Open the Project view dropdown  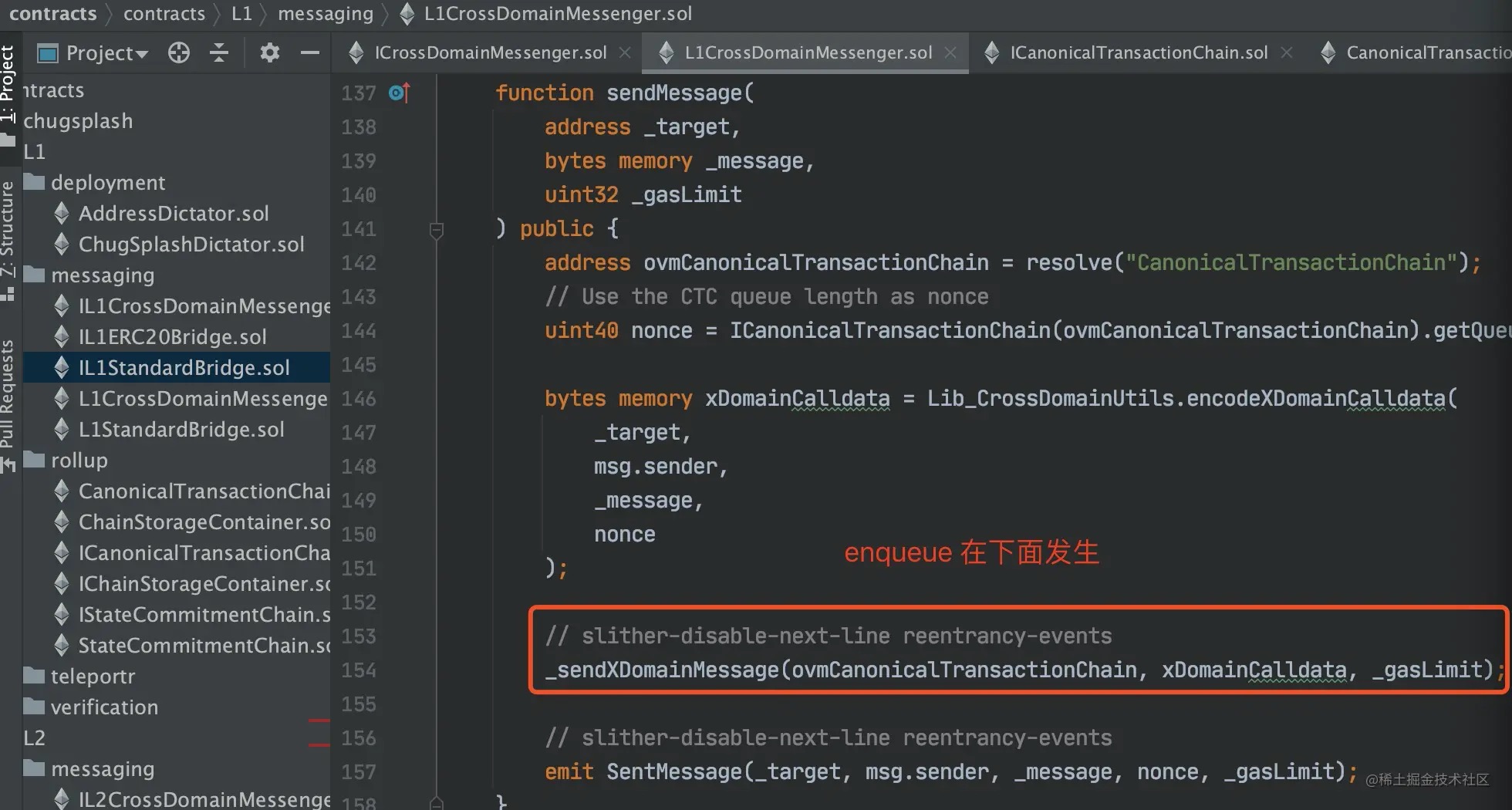click(93, 53)
